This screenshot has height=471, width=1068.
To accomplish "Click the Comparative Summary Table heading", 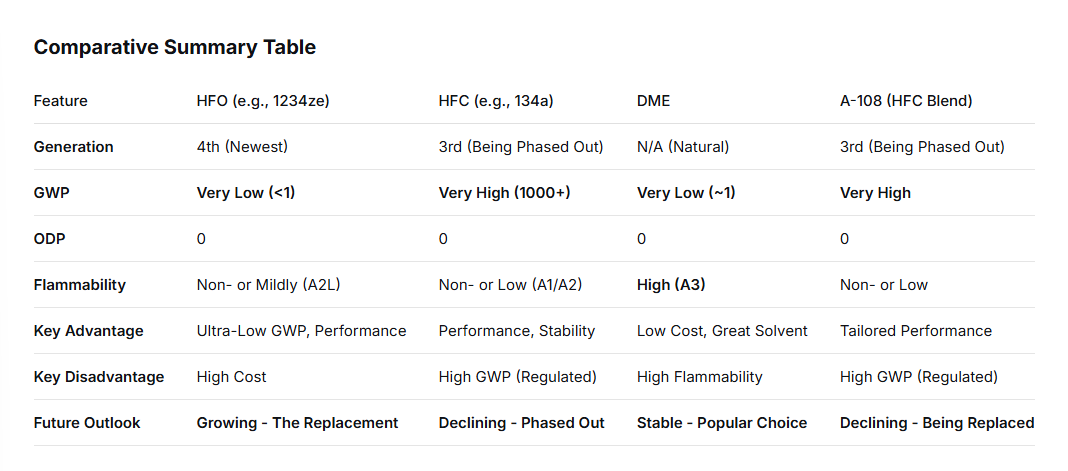I will (174, 47).
